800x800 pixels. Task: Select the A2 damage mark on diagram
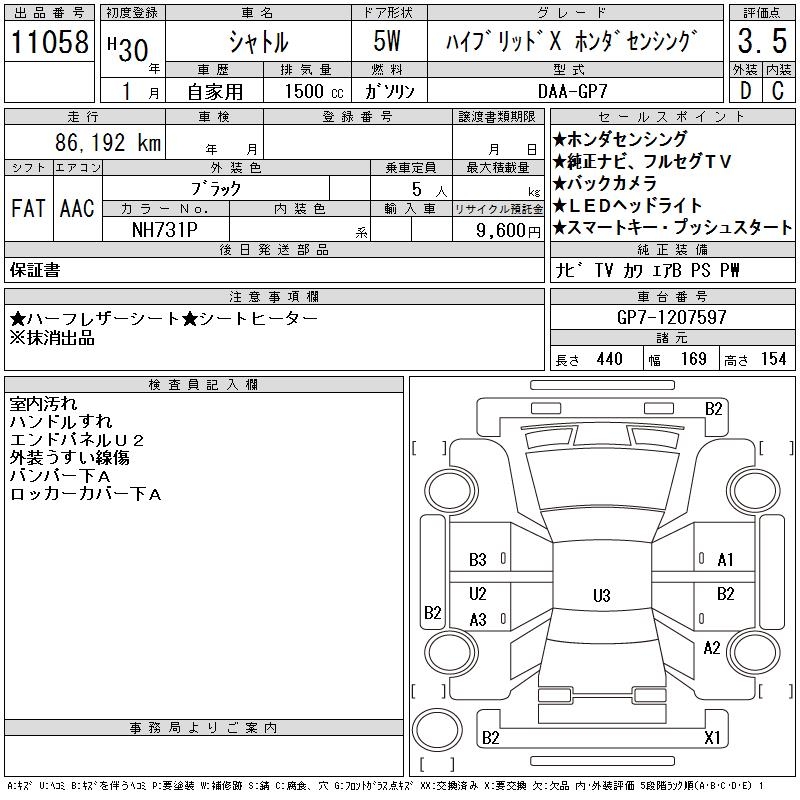712,648
